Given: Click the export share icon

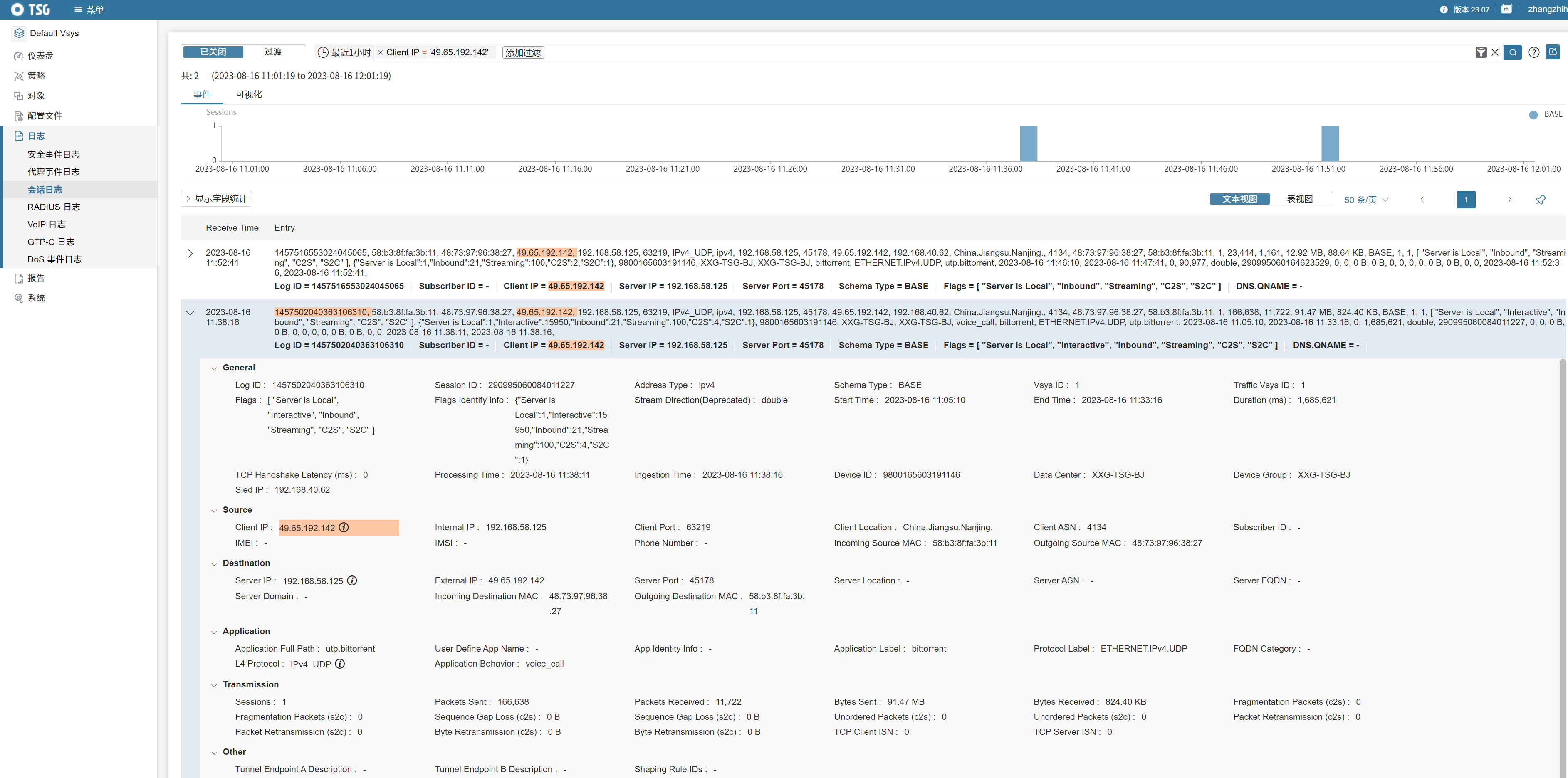Looking at the screenshot, I should 1553,52.
